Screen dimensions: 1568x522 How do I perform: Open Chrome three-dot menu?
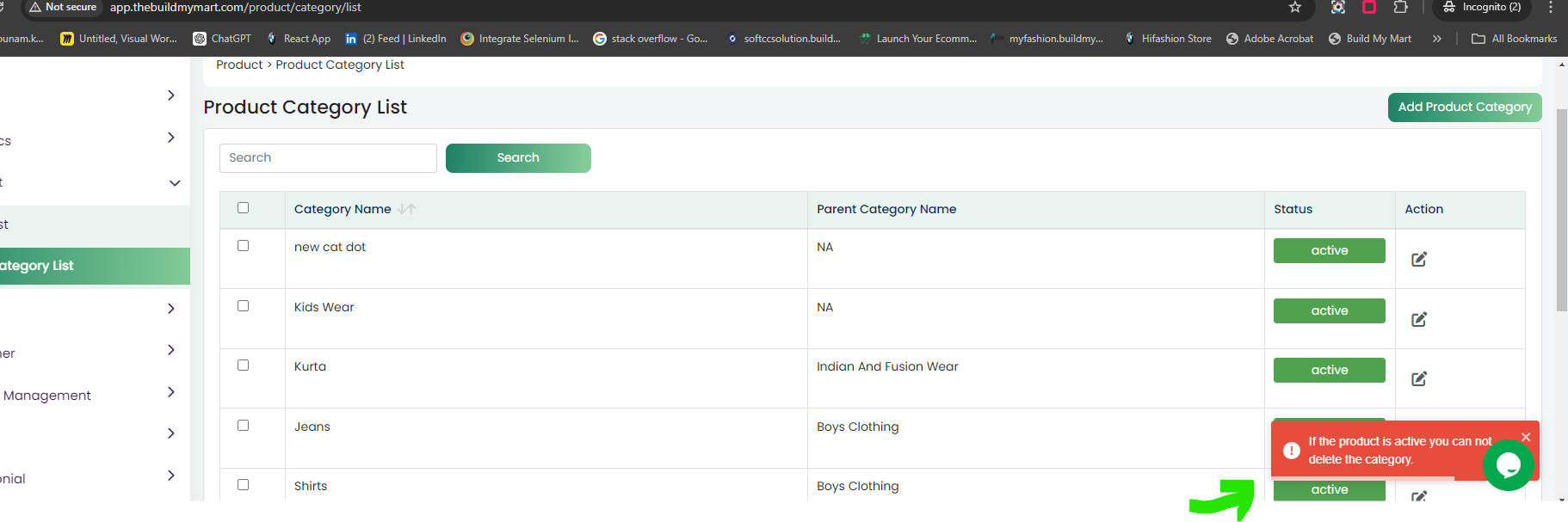[1551, 7]
